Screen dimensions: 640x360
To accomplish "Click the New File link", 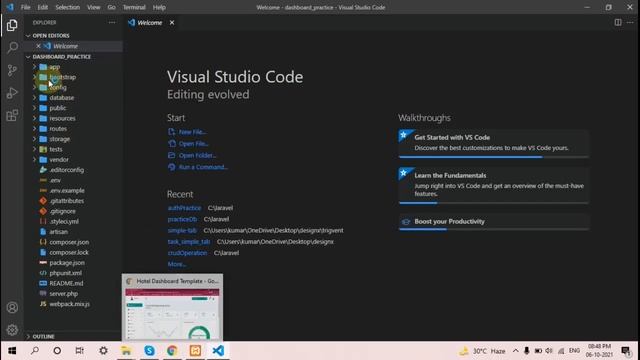I will pos(192,132).
